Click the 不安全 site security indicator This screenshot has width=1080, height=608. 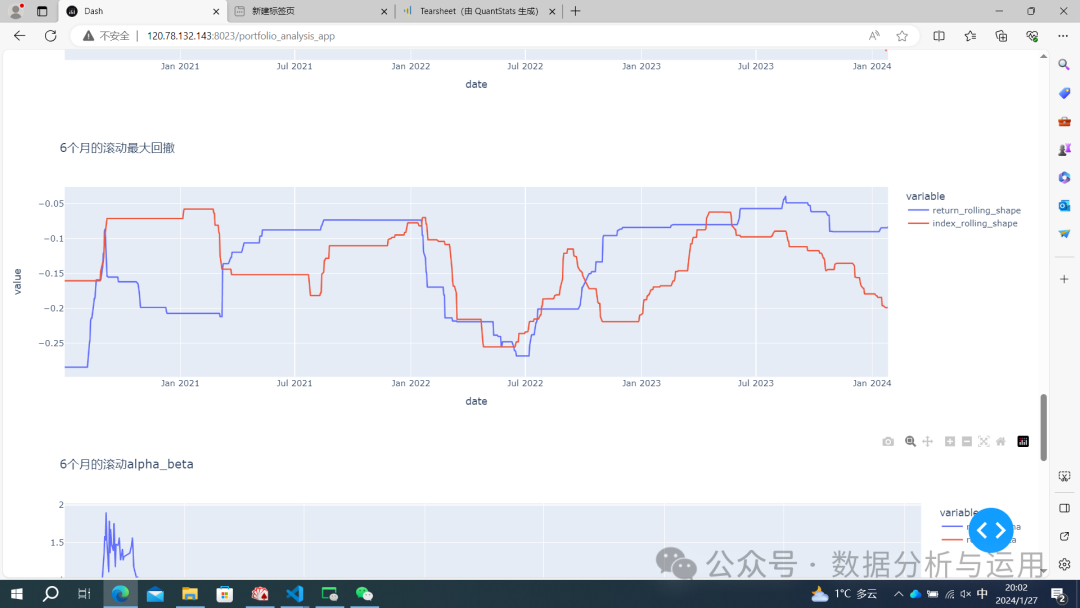click(x=107, y=36)
